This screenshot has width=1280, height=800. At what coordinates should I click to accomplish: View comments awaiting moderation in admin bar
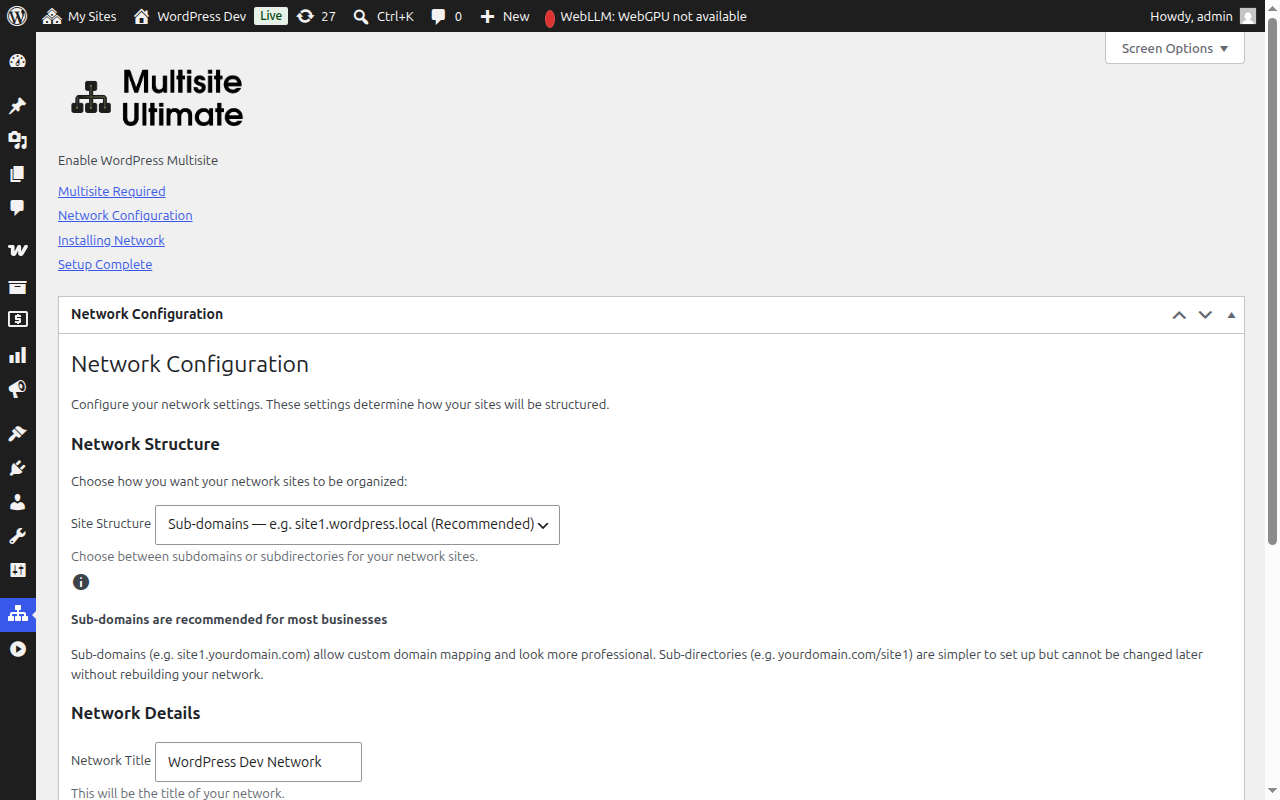(446, 16)
